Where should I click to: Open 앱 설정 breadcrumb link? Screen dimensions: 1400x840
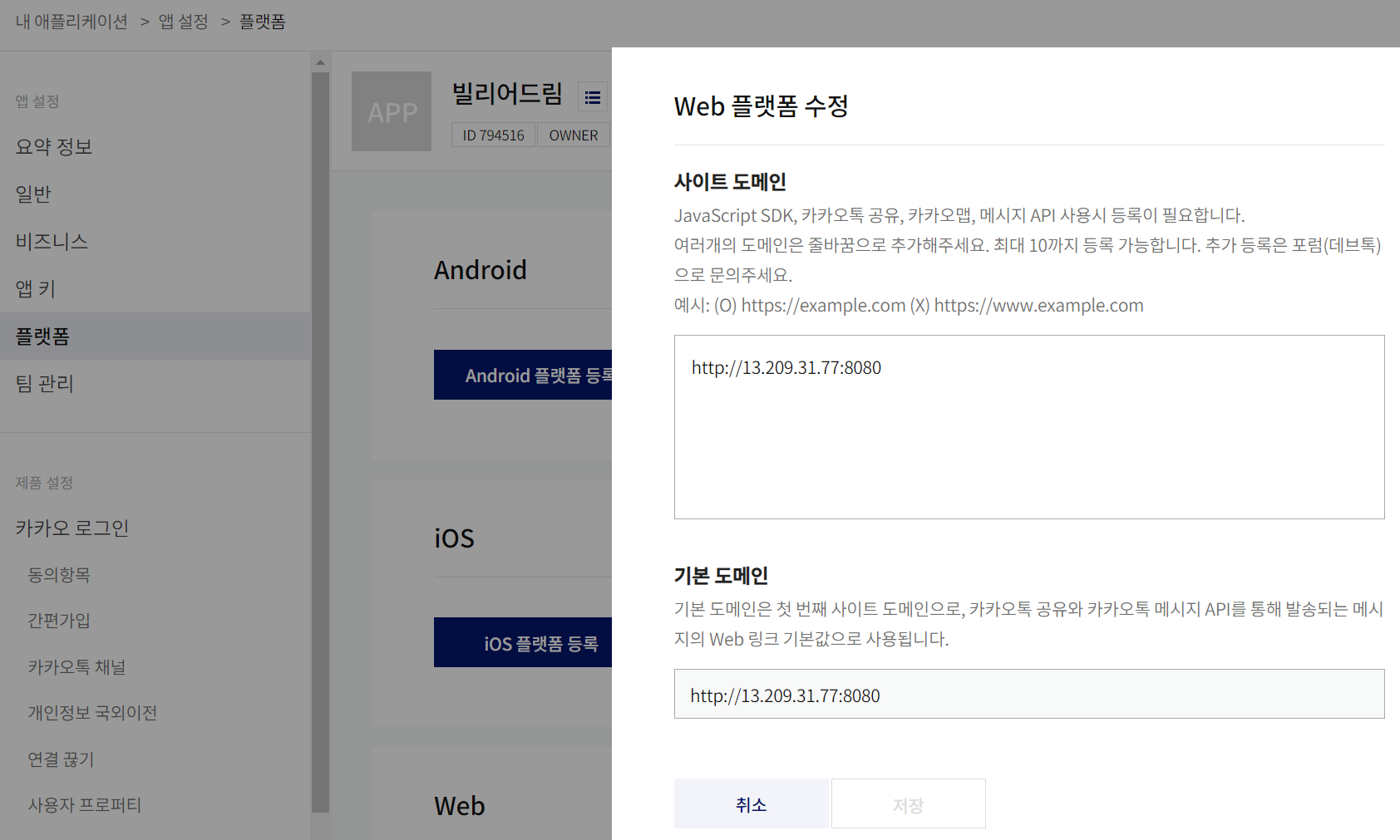[184, 22]
